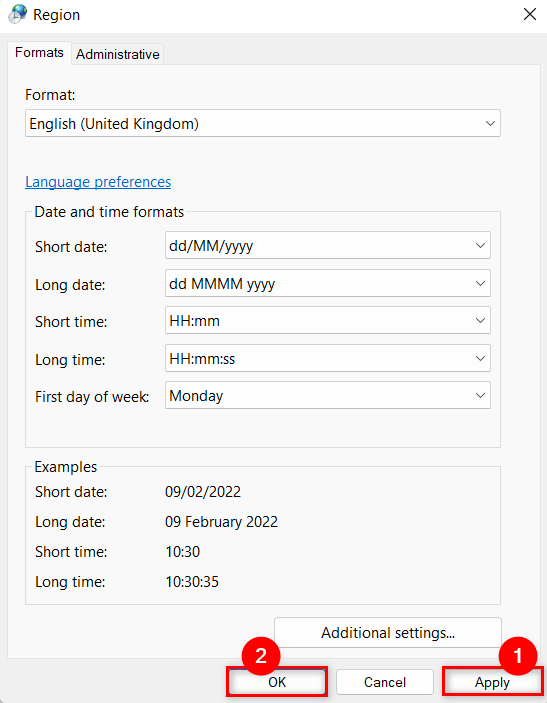Confirm changes with the OK button
The image size is (547, 703).
277,682
